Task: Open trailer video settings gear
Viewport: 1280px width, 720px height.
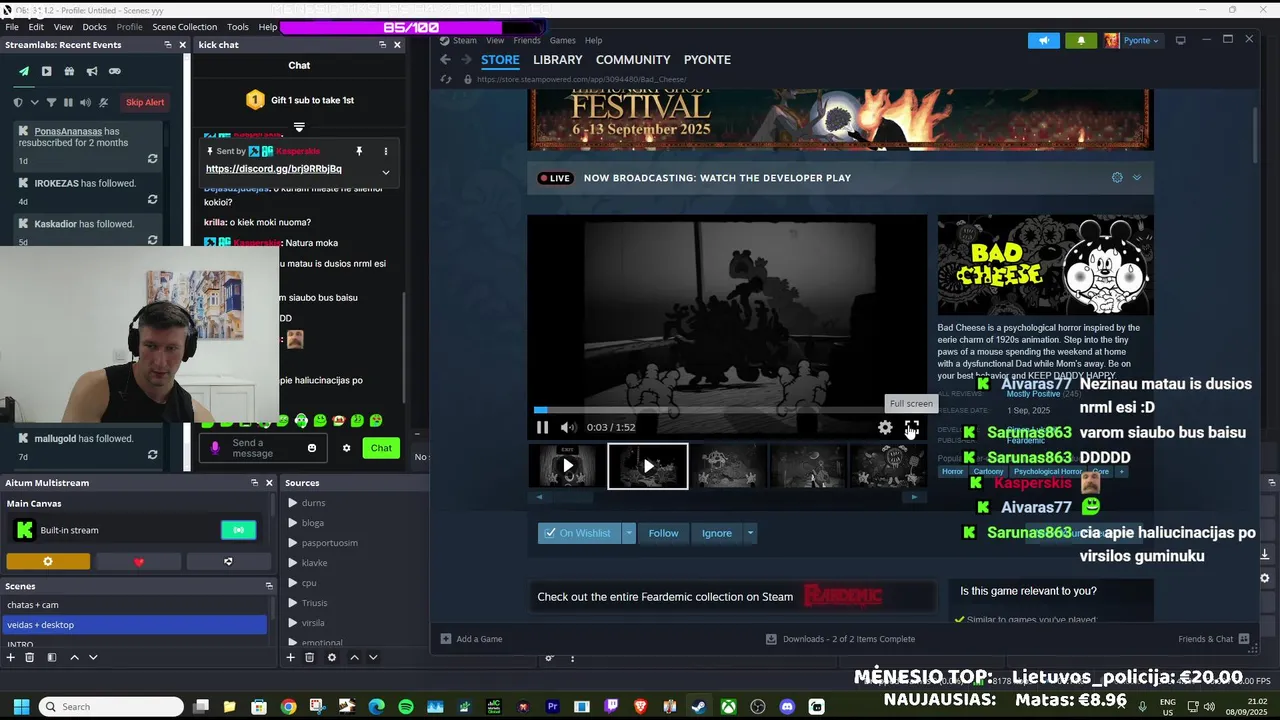Action: tap(885, 428)
